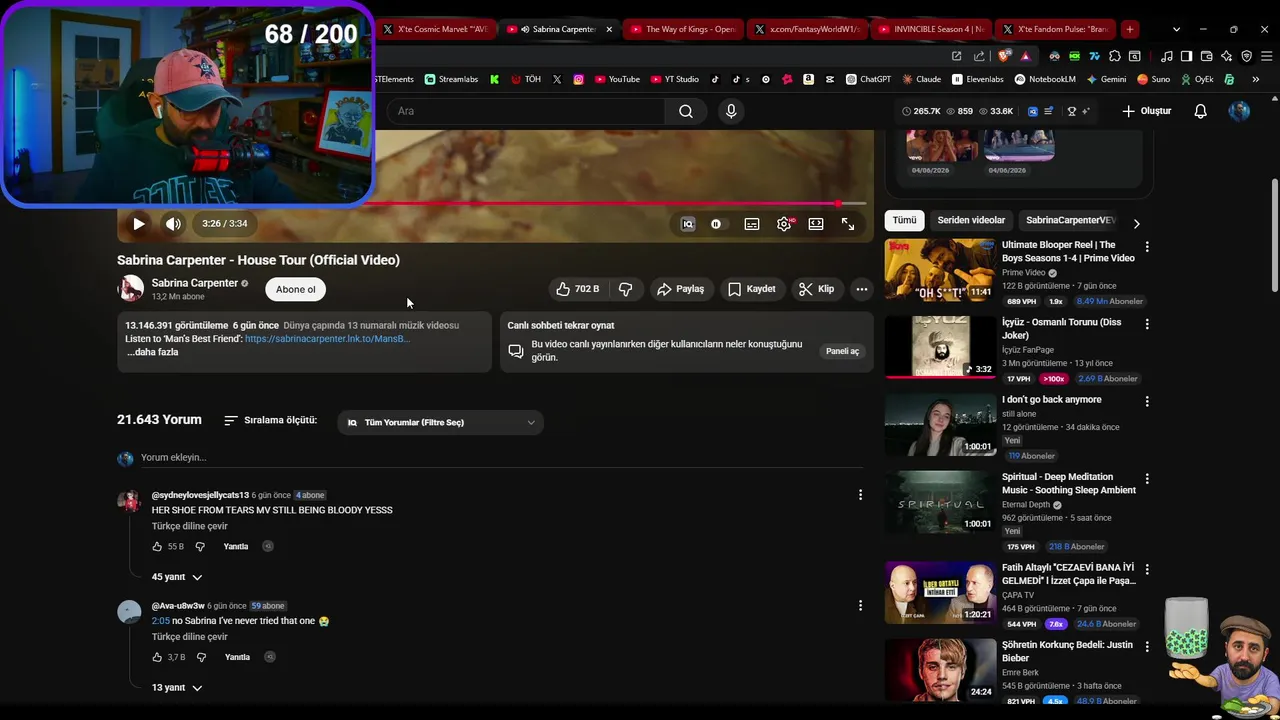Viewport: 1280px width, 720px height.
Task: Dislike sydneylovesjellycats13's comment
Action: click(x=200, y=547)
